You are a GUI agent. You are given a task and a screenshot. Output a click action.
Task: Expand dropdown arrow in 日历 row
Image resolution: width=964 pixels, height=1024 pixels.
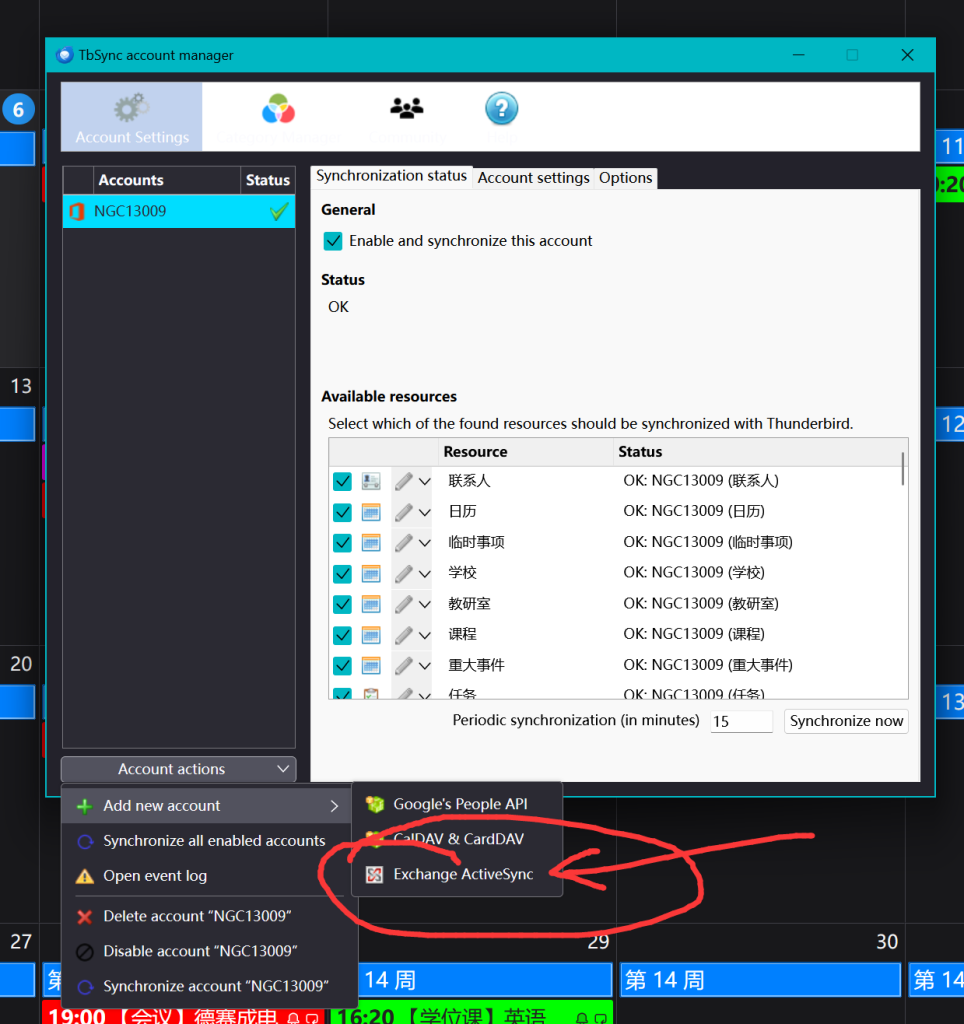(425, 513)
